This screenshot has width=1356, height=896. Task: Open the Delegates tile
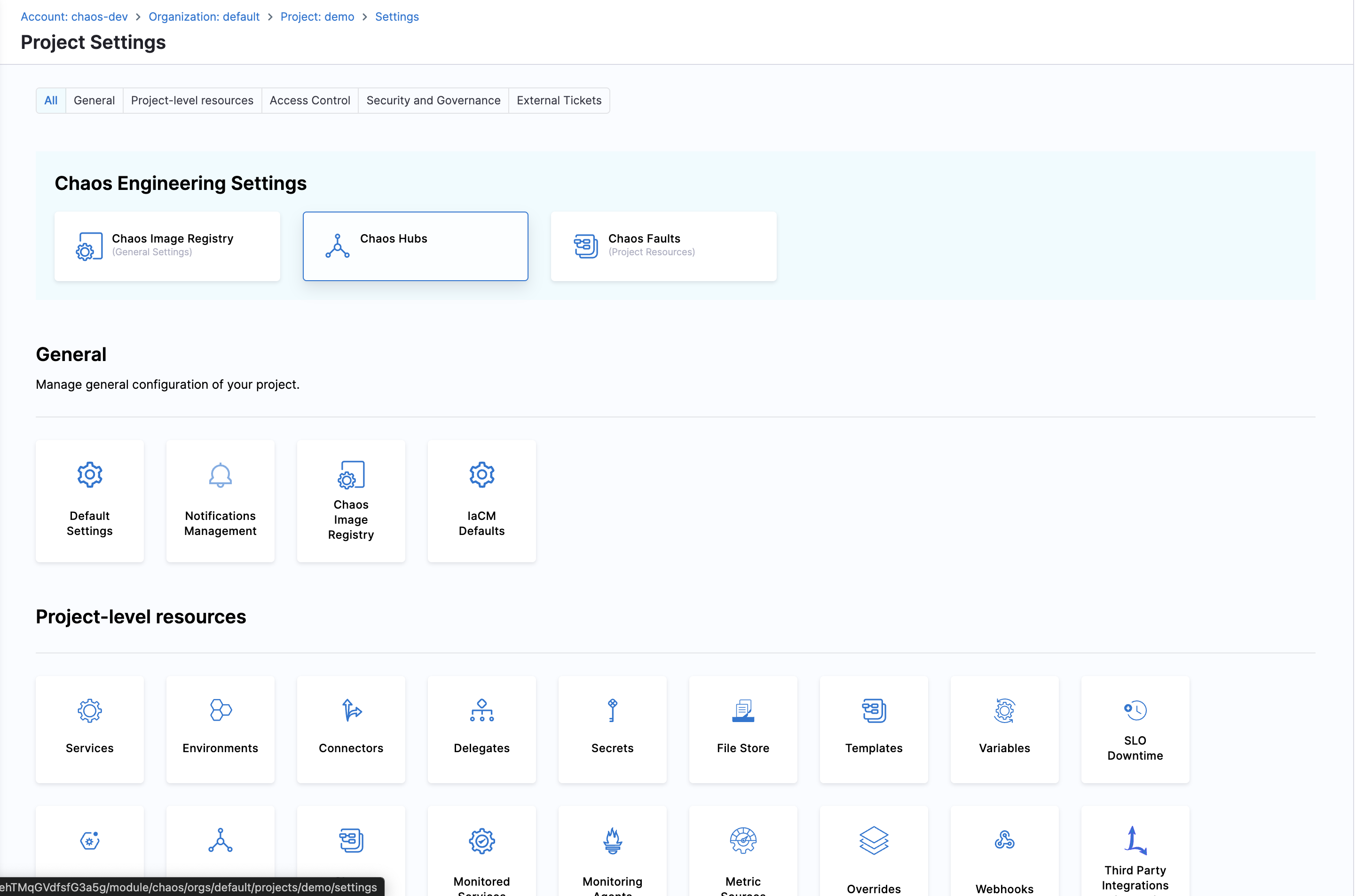(x=481, y=729)
